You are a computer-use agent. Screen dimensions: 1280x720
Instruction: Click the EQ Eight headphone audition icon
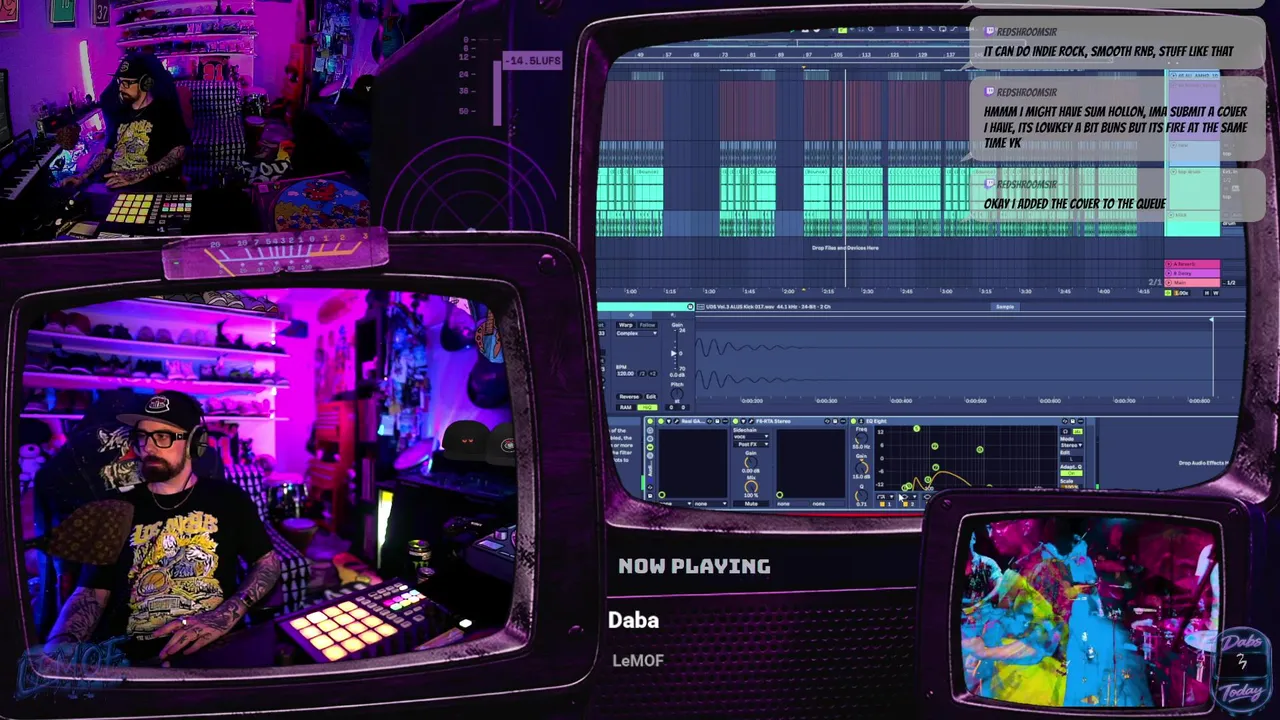pyautogui.click(x=1065, y=431)
